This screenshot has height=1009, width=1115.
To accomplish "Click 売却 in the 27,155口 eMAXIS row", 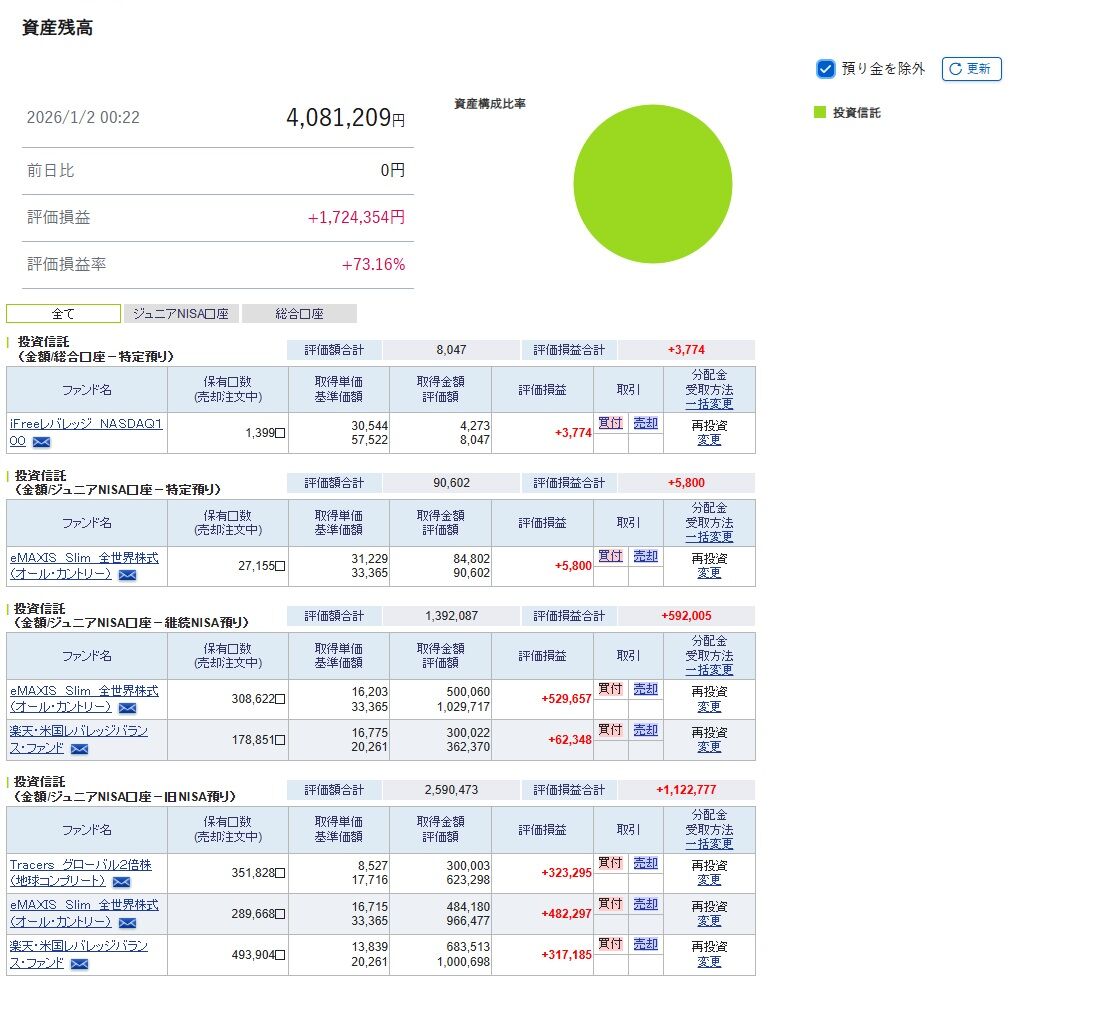I will pos(646,556).
